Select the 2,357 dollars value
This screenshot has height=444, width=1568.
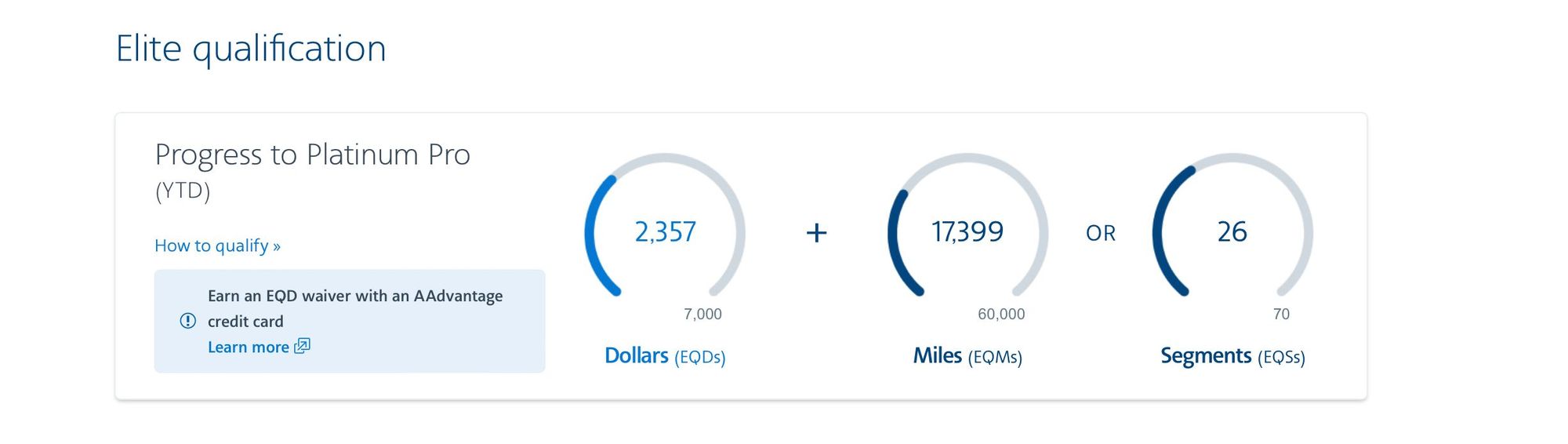pyautogui.click(x=665, y=232)
